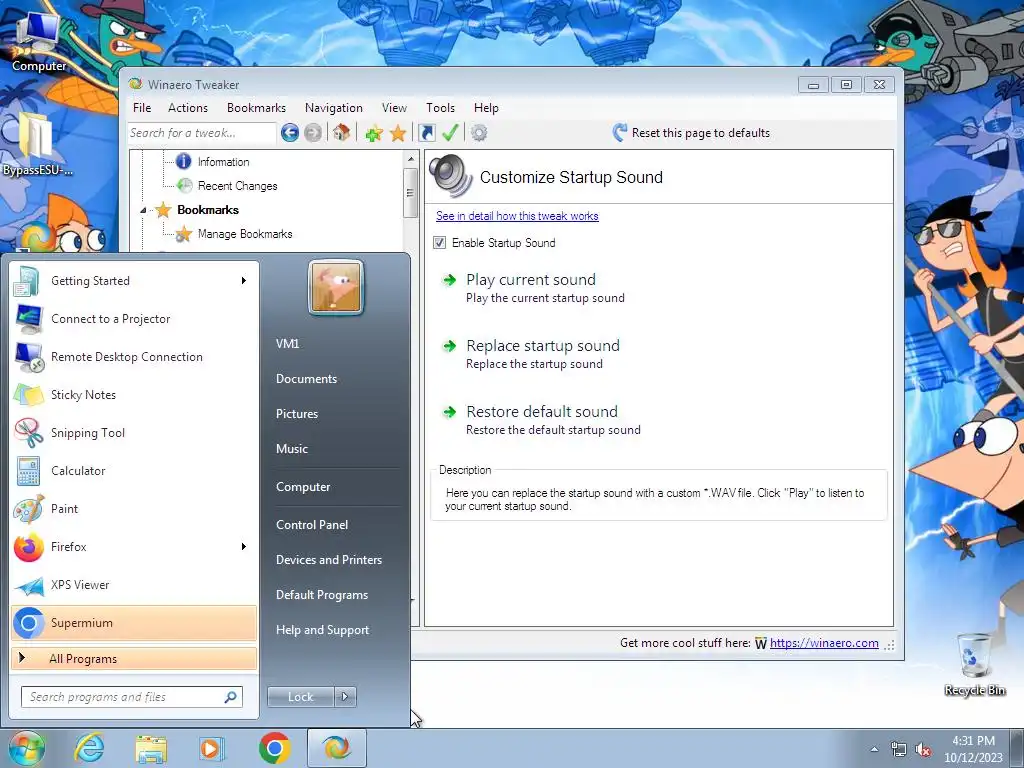This screenshot has width=1024, height=768.
Task: Open the Bookmarks menu
Action: 256,108
